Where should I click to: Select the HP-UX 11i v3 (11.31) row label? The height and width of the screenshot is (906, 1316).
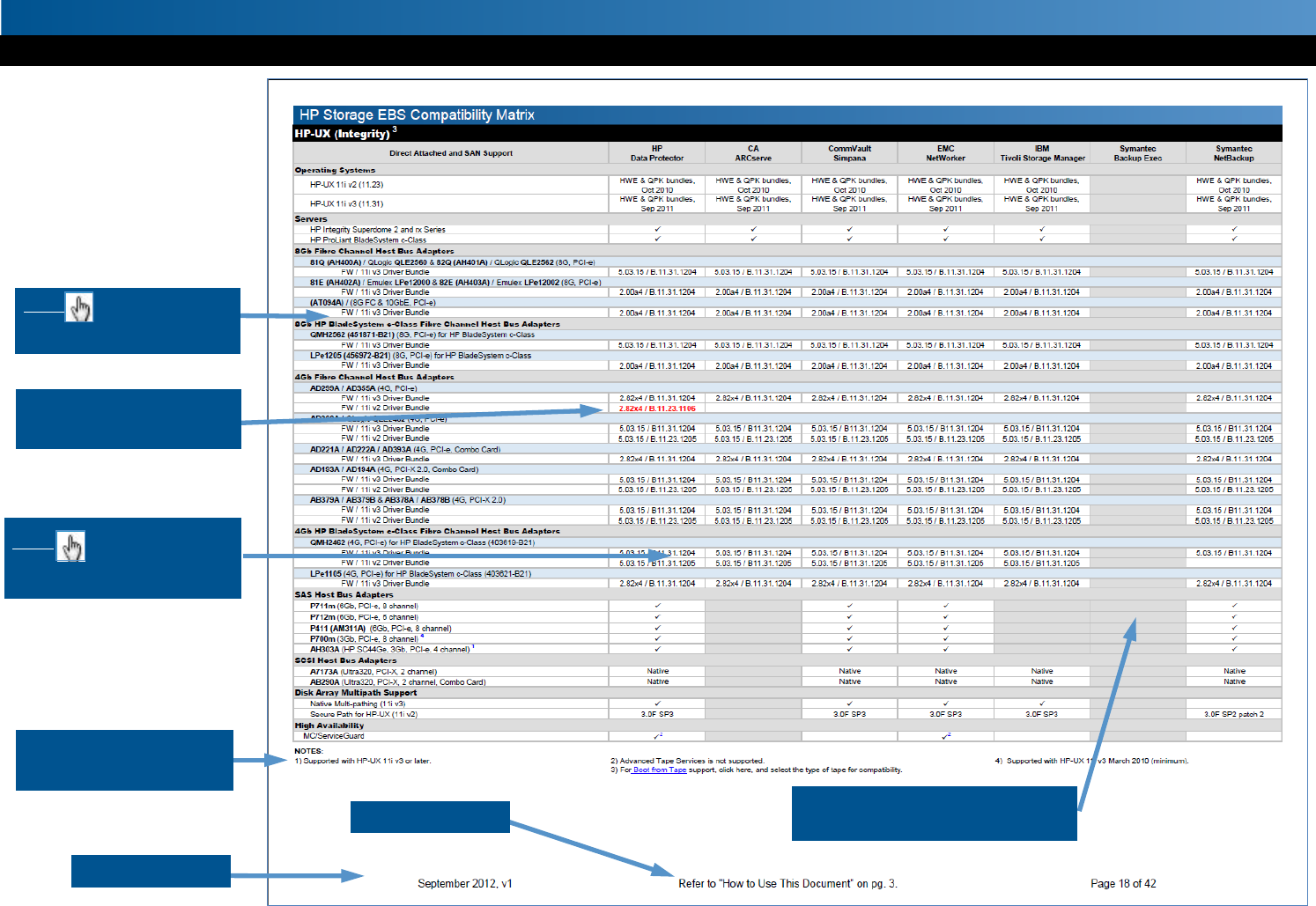pyautogui.click(x=346, y=203)
